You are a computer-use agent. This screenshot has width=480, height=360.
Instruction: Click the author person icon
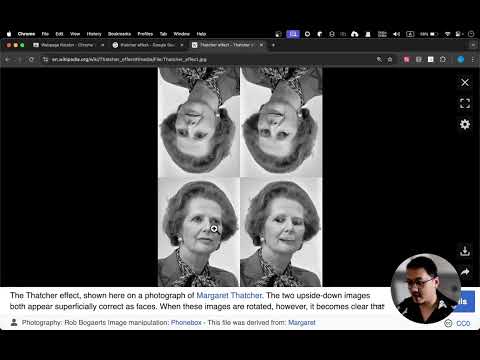tap(14, 322)
